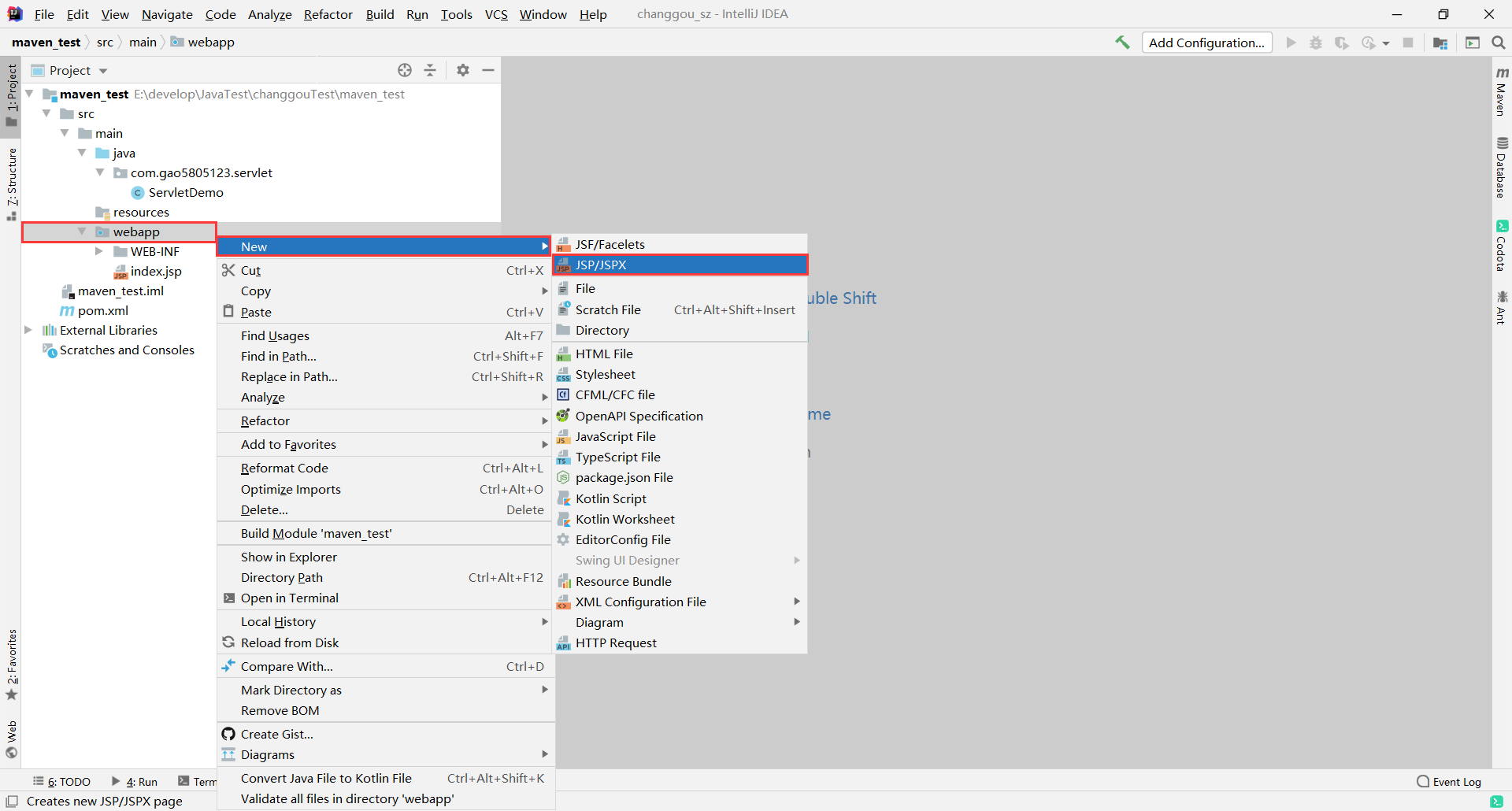Screen dimensions: 1512x811
Task: Open the Event Log
Action: click(x=1449, y=781)
